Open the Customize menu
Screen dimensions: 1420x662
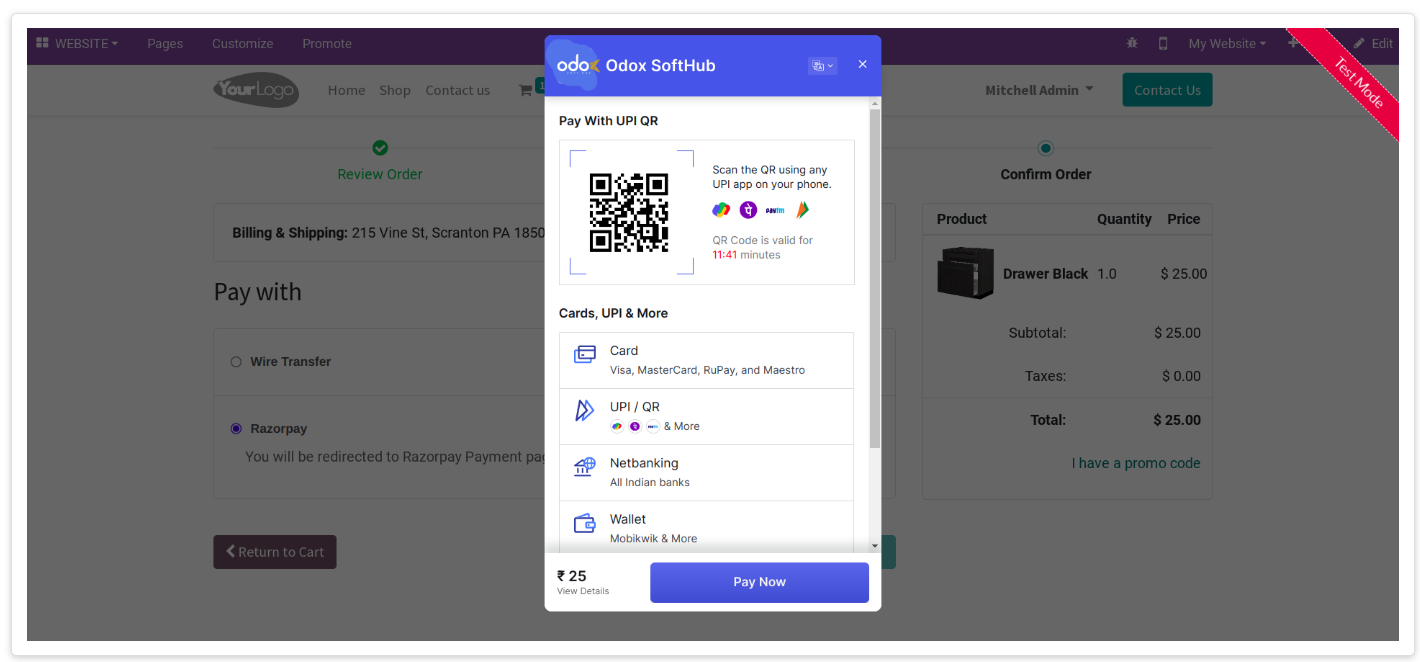(242, 43)
